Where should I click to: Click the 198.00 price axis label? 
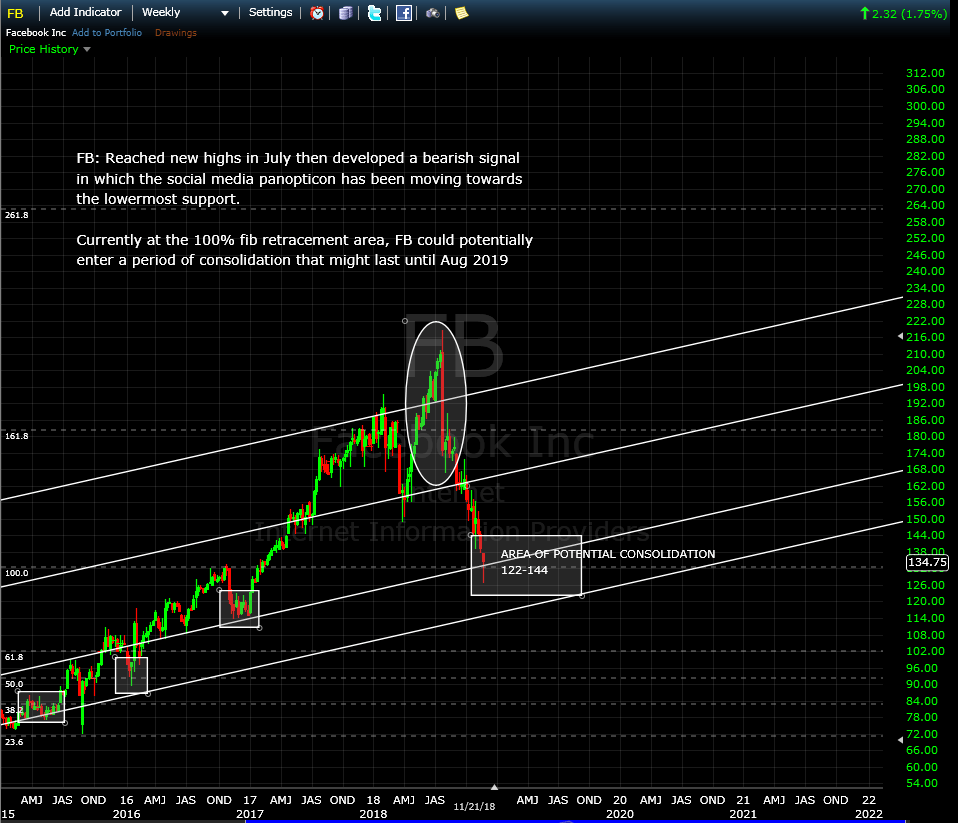pos(925,387)
